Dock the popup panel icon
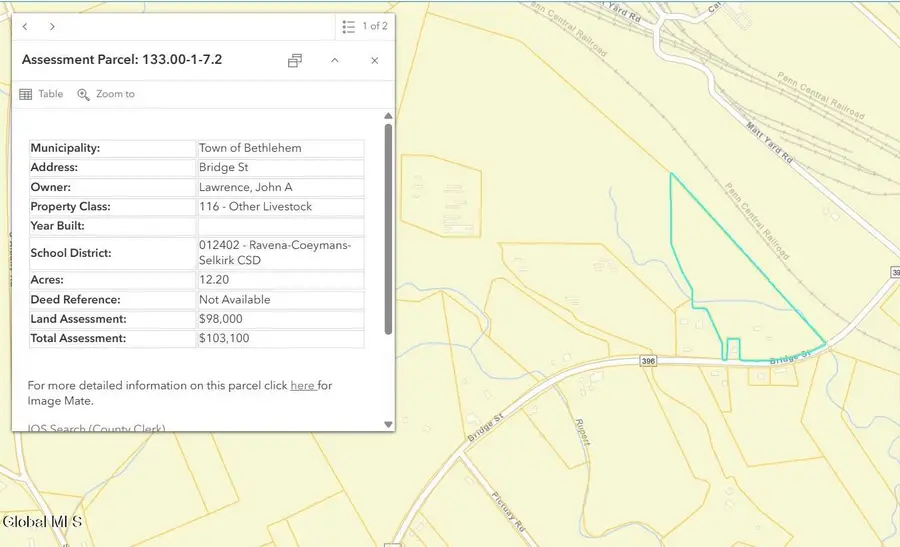This screenshot has width=900, height=547. pos(295,60)
